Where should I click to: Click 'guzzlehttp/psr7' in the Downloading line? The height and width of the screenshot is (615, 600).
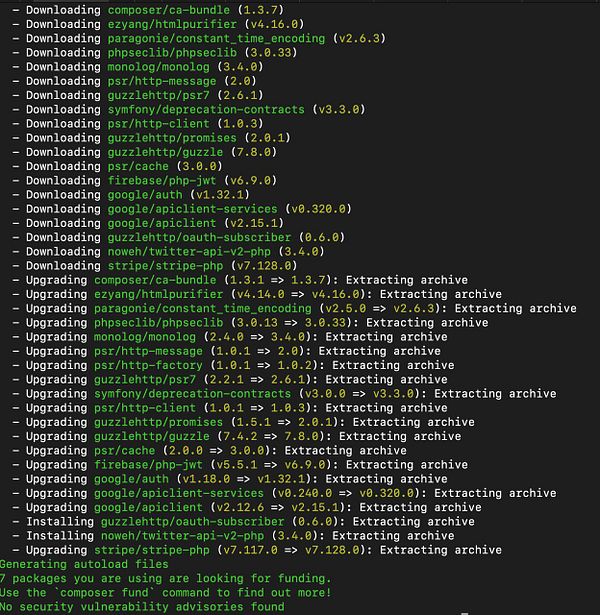pyautogui.click(x=158, y=95)
